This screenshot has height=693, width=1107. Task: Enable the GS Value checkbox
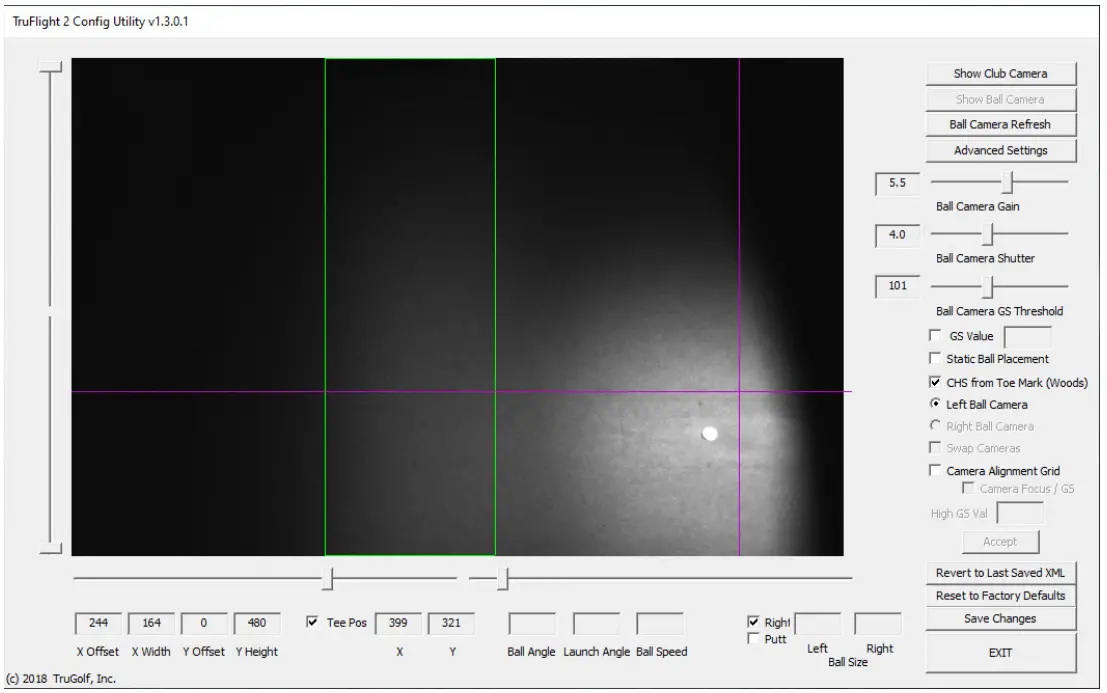pos(935,335)
